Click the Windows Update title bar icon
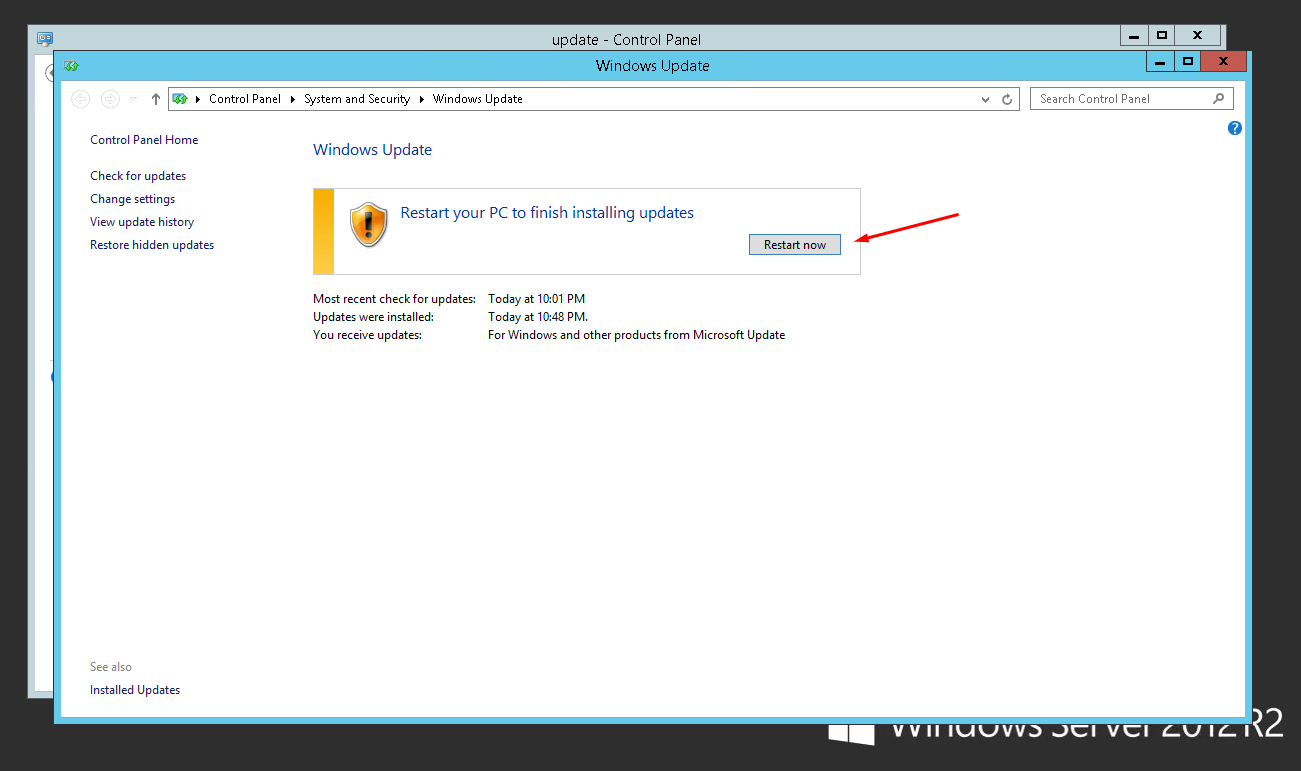1301x771 pixels. 71,66
